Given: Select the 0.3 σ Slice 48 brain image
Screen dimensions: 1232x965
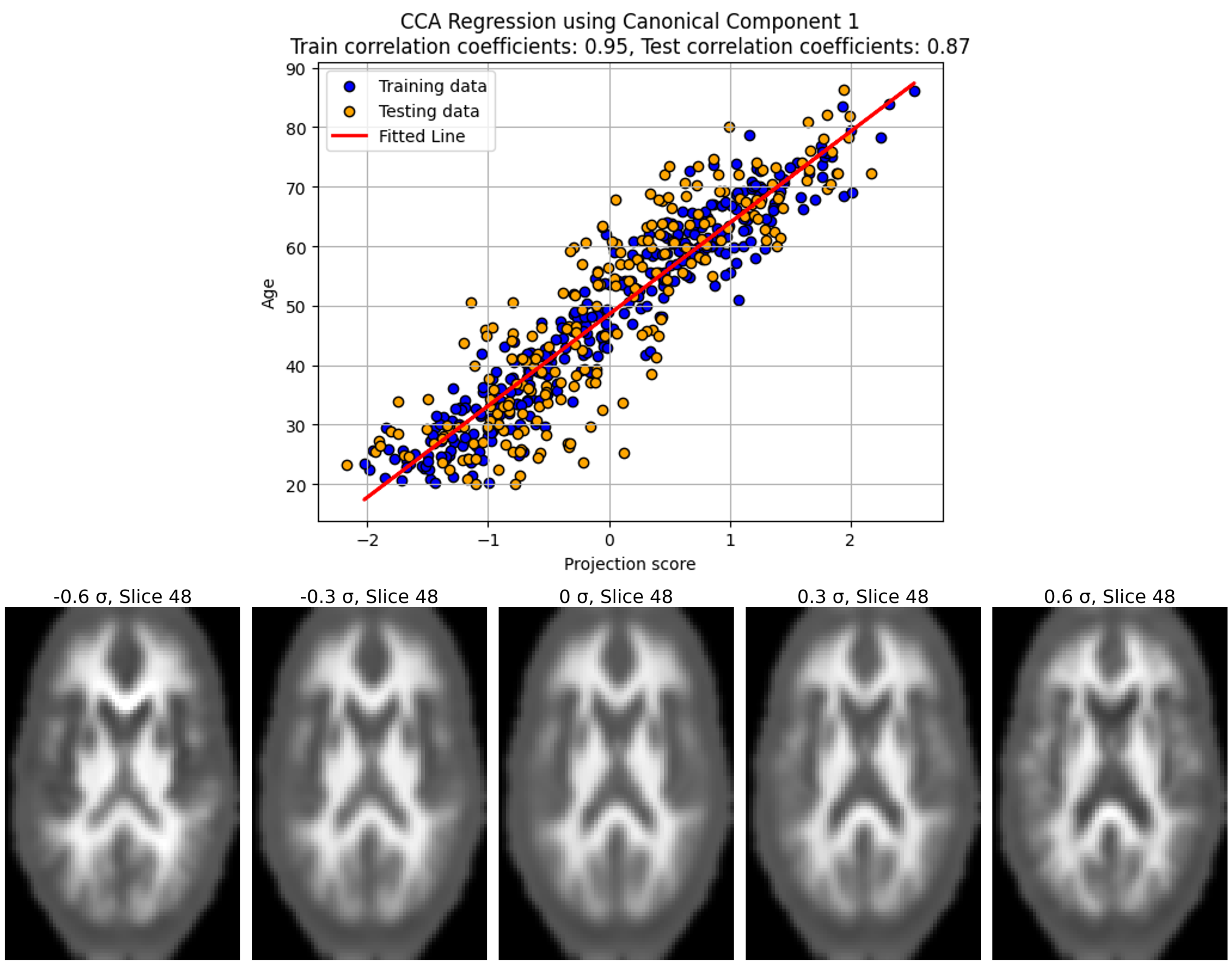Looking at the screenshot, I should click(x=863, y=784).
